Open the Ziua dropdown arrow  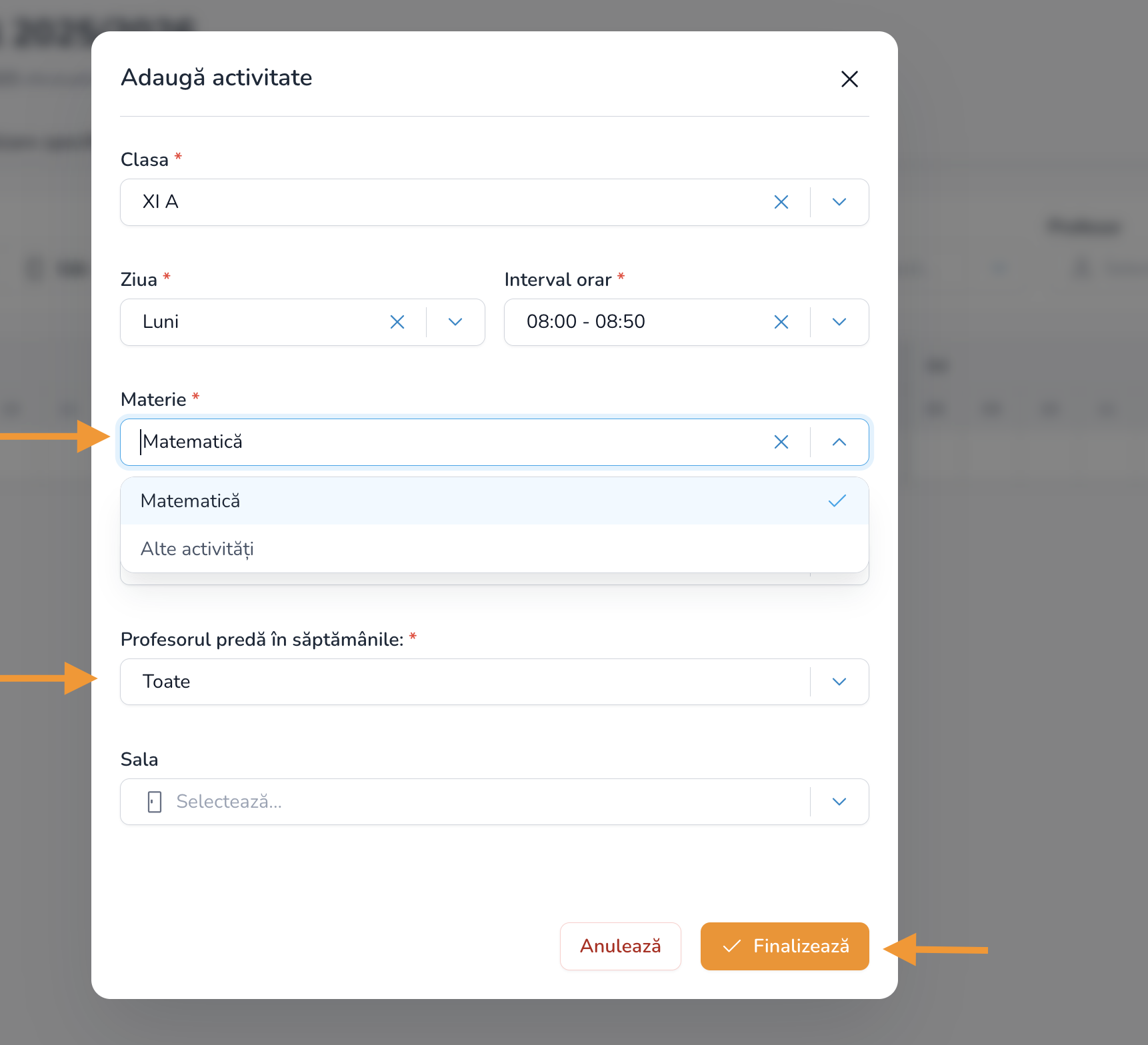[455, 322]
